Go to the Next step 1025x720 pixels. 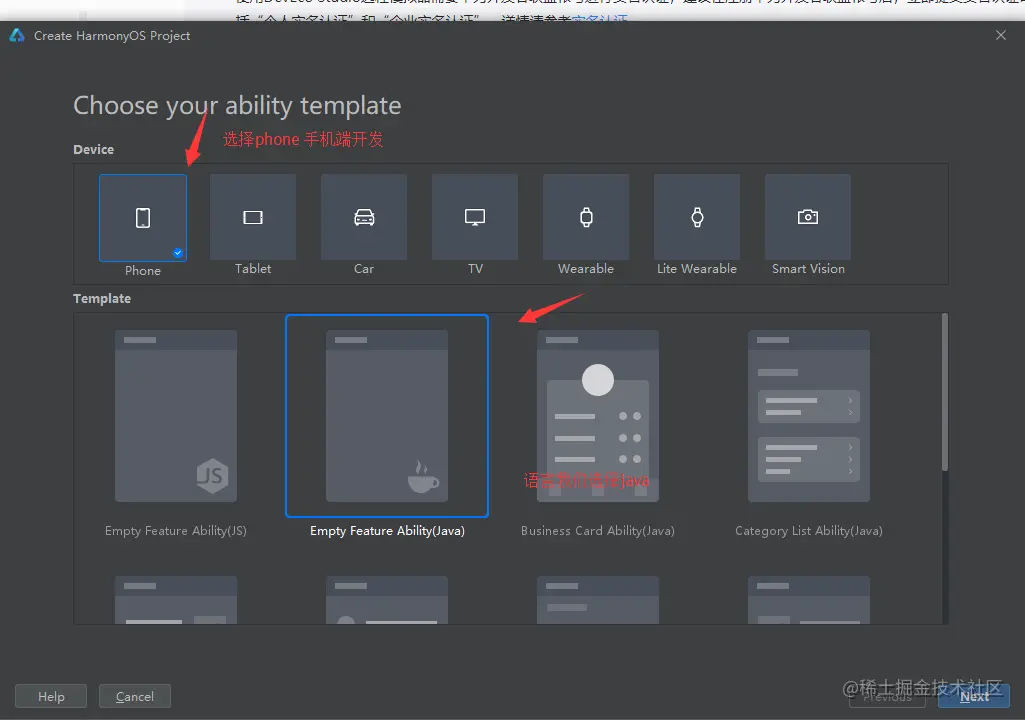tap(974, 696)
